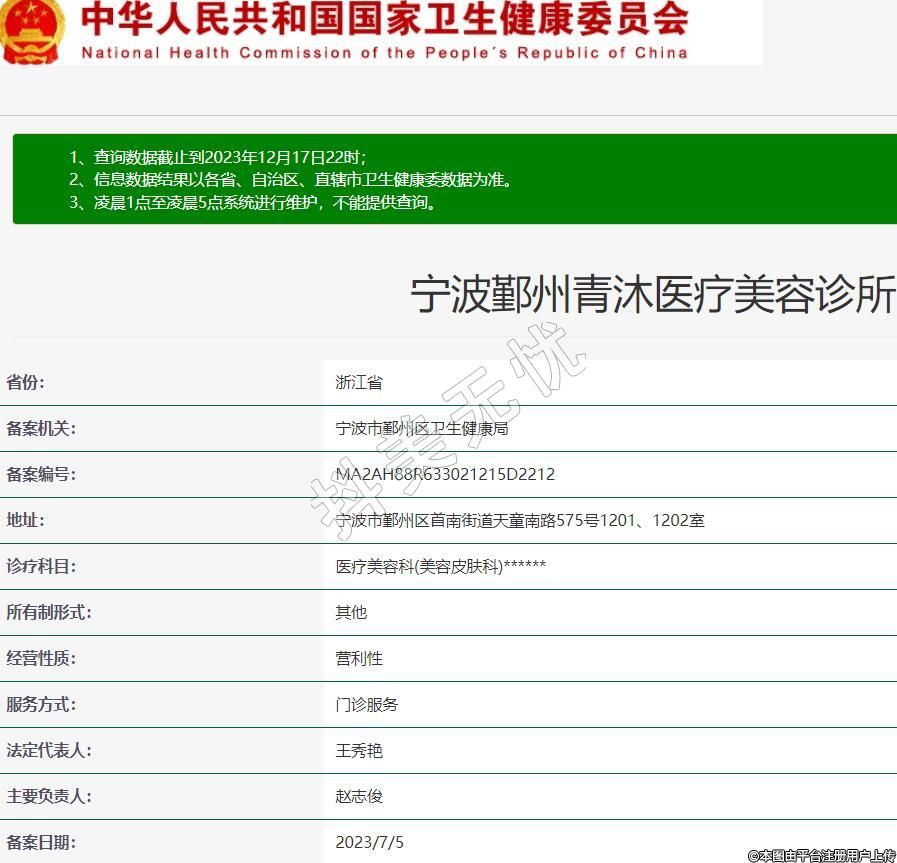897x863 pixels.
Task: Click the 备案编号 row label
Action: coord(41,474)
